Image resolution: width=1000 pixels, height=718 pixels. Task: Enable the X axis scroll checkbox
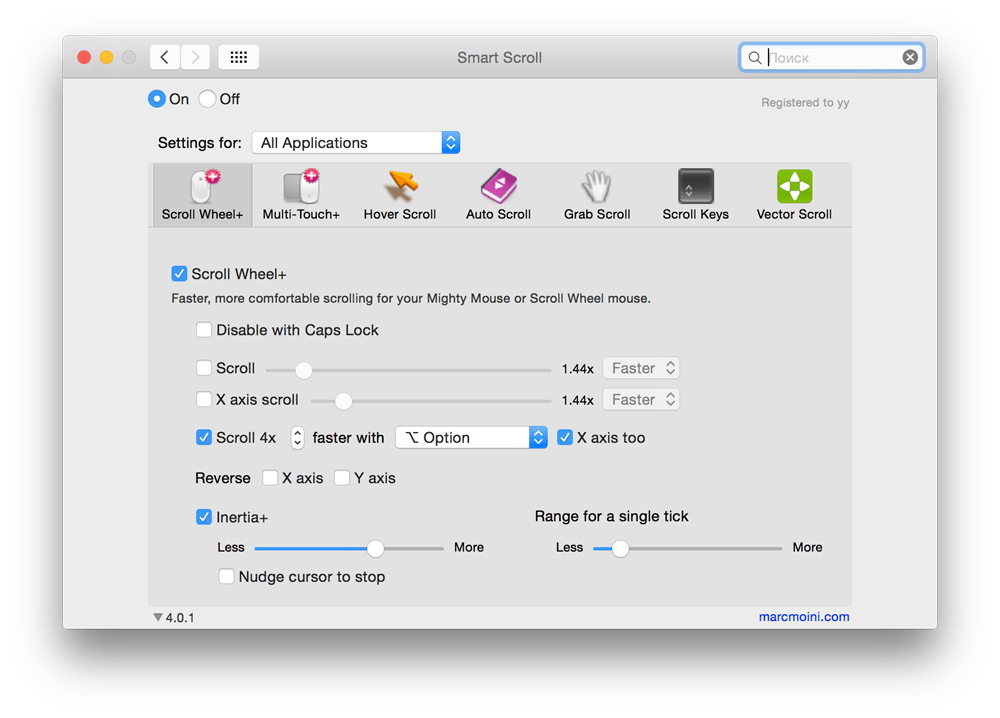point(203,399)
